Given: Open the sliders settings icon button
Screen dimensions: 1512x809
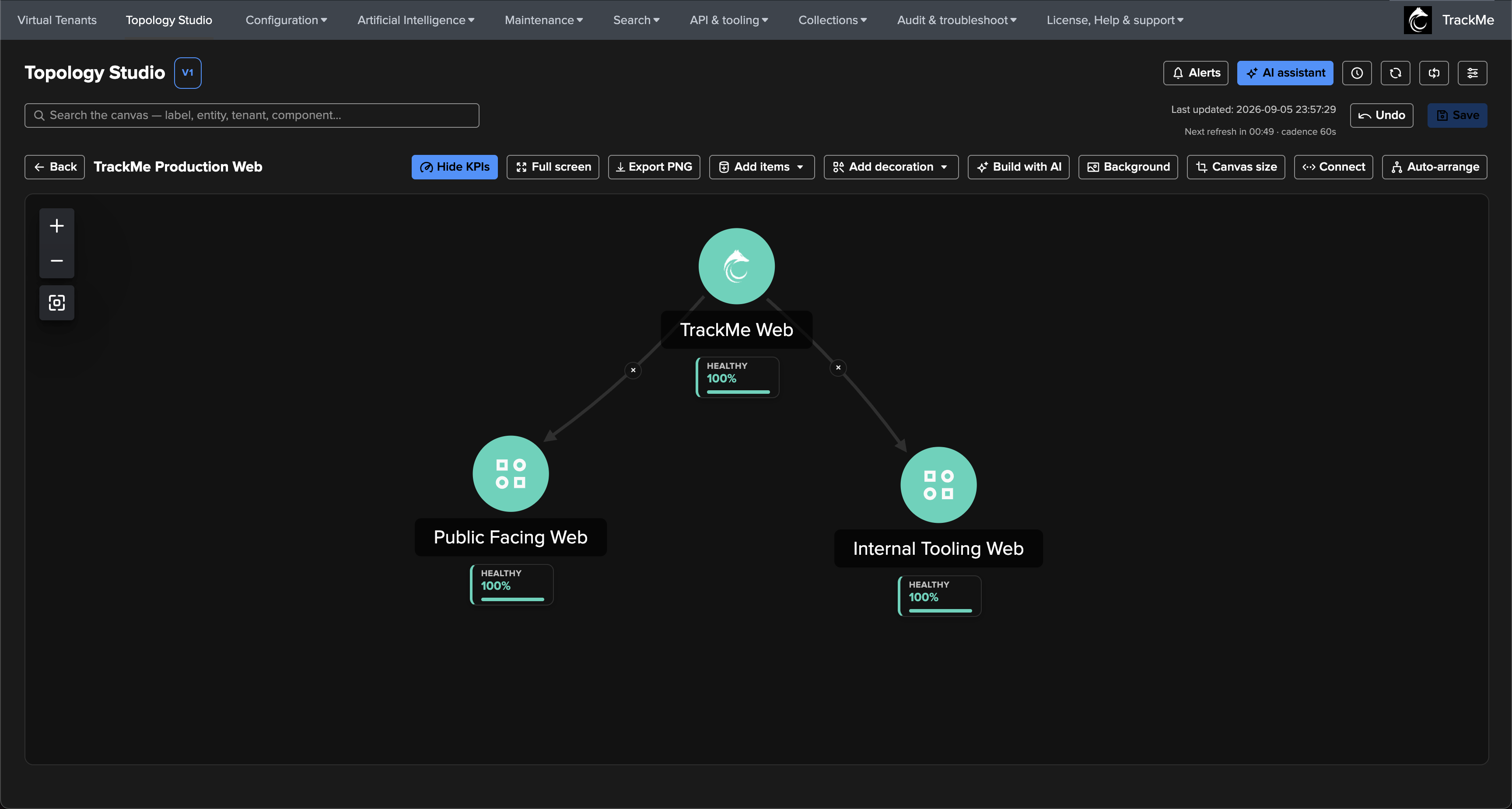Looking at the screenshot, I should click(1472, 73).
